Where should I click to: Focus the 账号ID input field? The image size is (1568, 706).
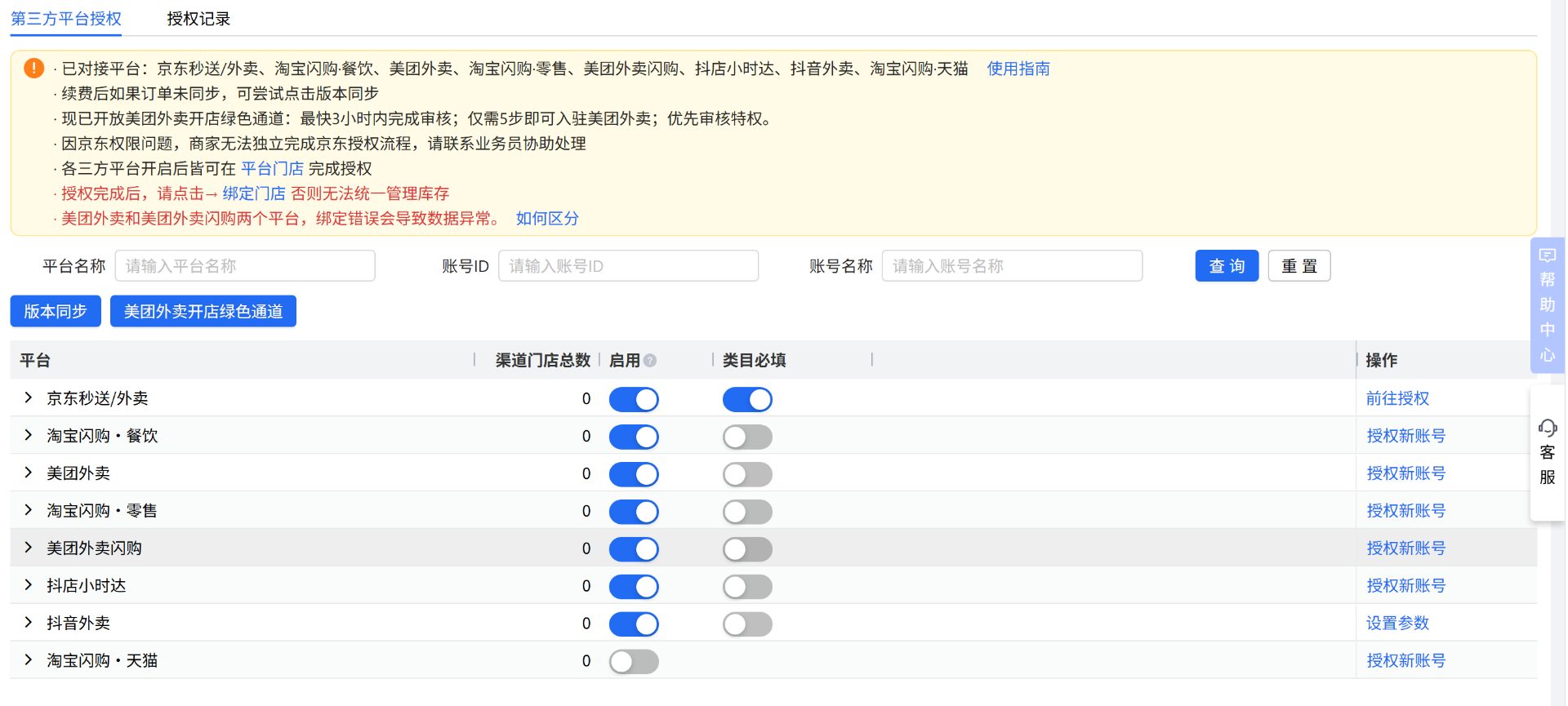(x=628, y=266)
